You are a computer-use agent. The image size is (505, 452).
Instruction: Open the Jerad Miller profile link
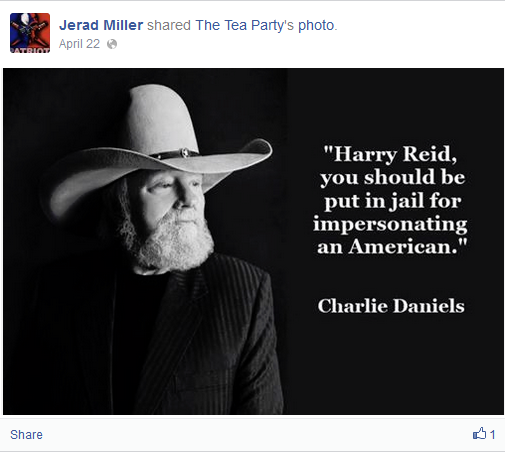(x=101, y=25)
